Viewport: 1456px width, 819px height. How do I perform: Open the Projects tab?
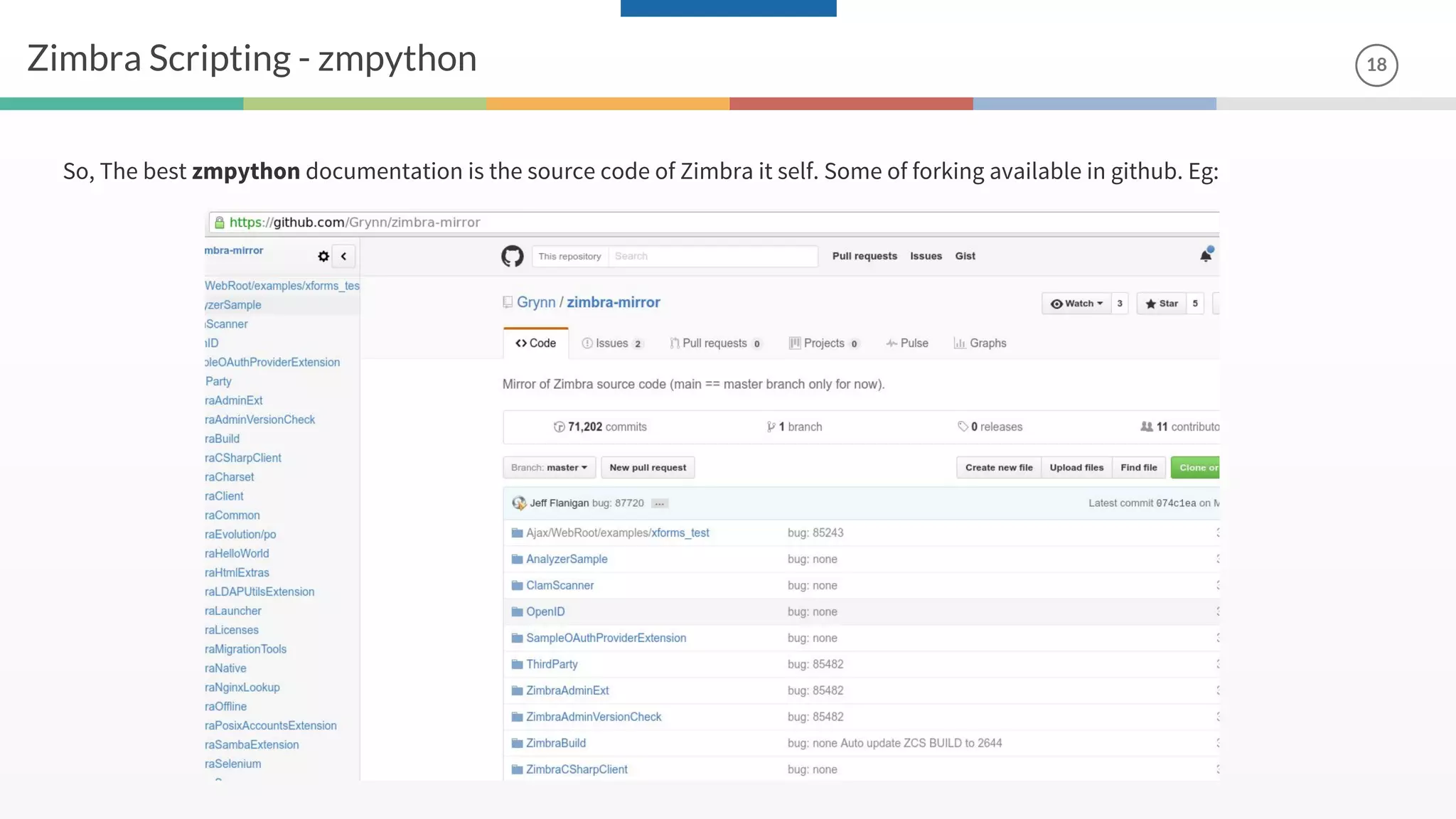tap(824, 343)
